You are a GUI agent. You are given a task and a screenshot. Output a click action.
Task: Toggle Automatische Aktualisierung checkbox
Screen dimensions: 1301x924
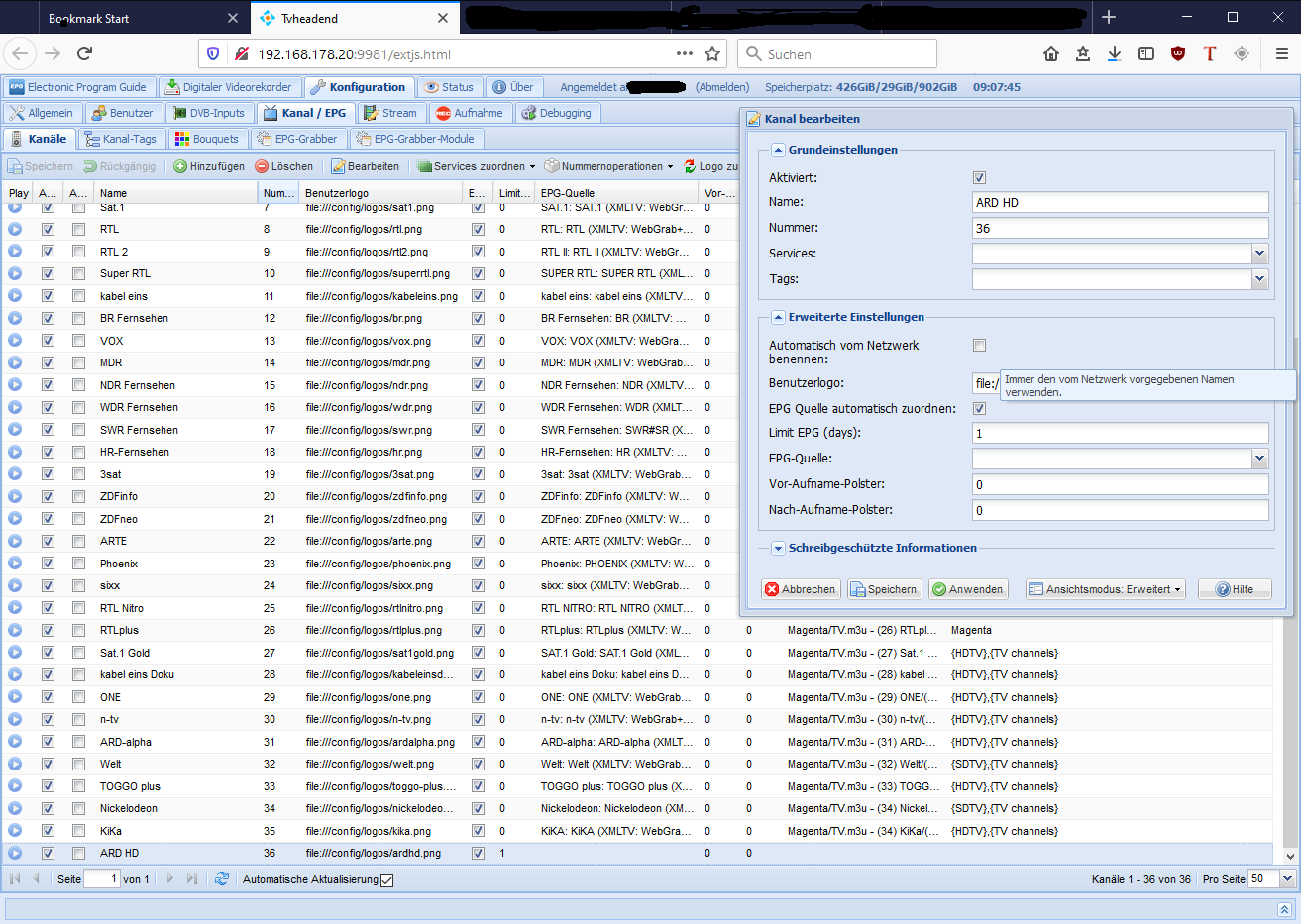click(x=387, y=880)
